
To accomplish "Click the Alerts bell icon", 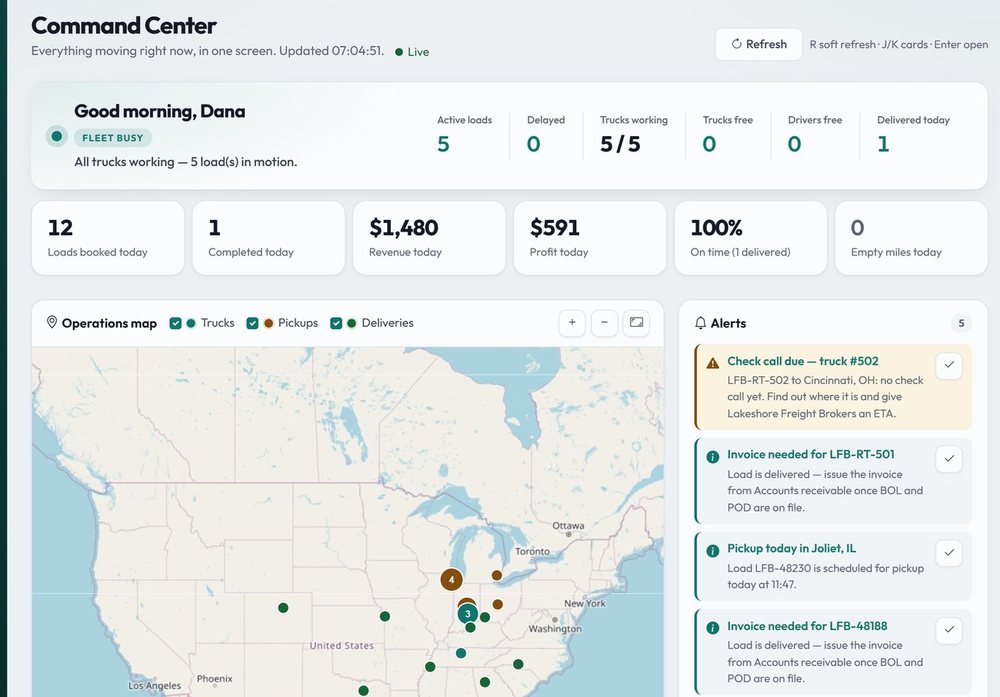I will coord(700,323).
